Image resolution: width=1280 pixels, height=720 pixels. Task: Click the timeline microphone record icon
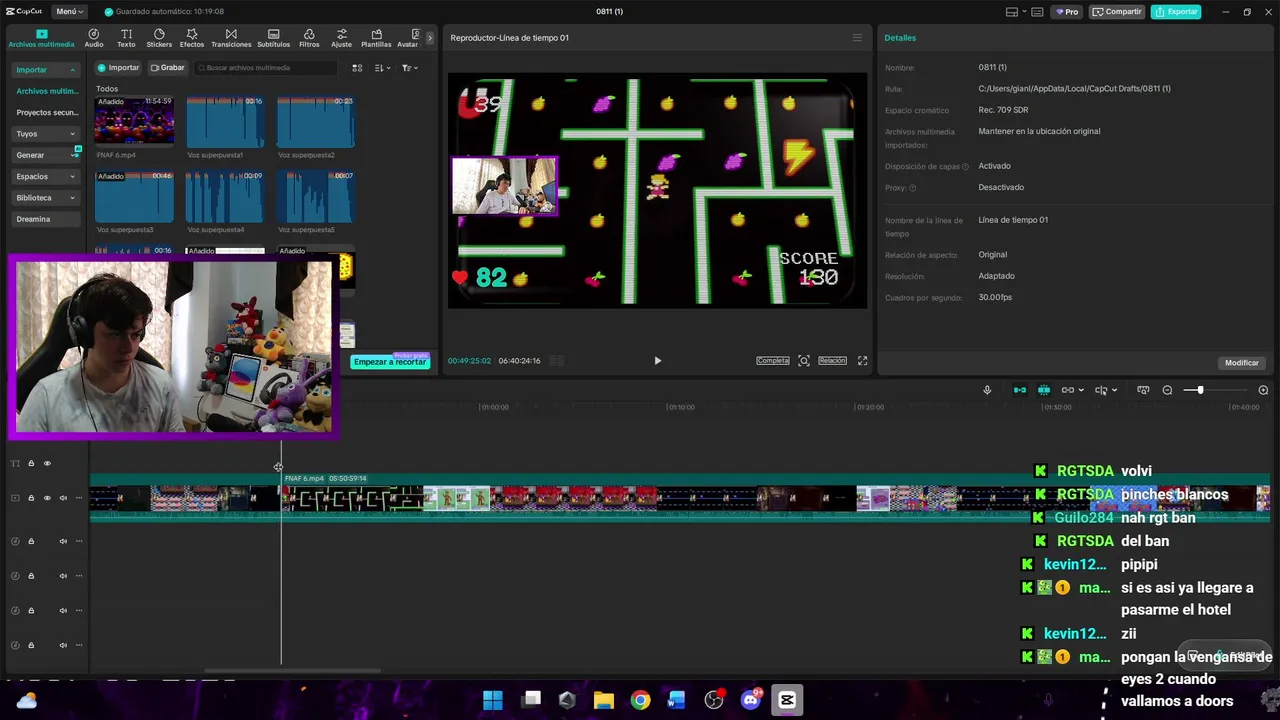click(987, 390)
